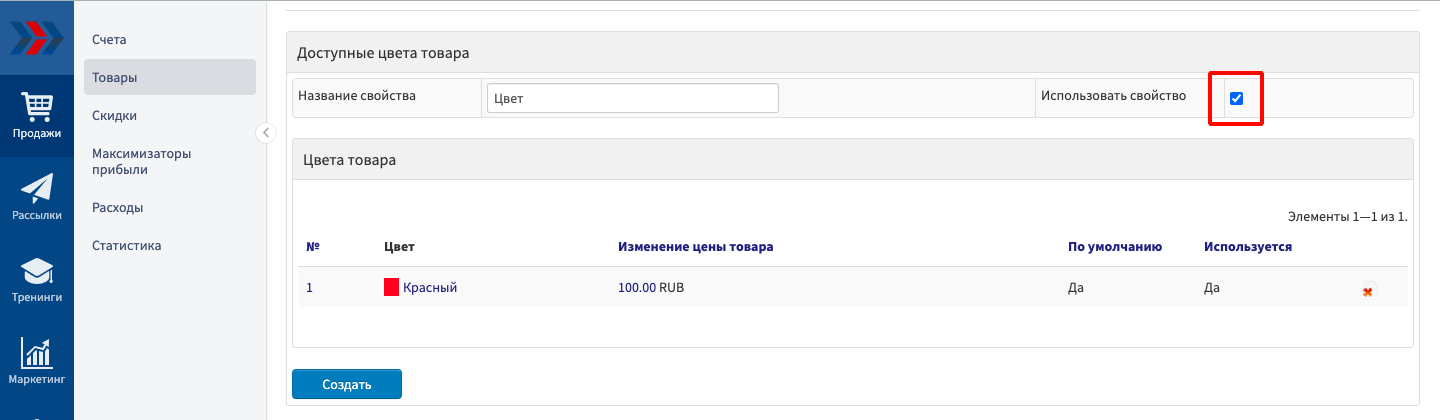The width and height of the screenshot is (1440, 420).
Task: Open the Счета menu item
Action: (x=110, y=39)
